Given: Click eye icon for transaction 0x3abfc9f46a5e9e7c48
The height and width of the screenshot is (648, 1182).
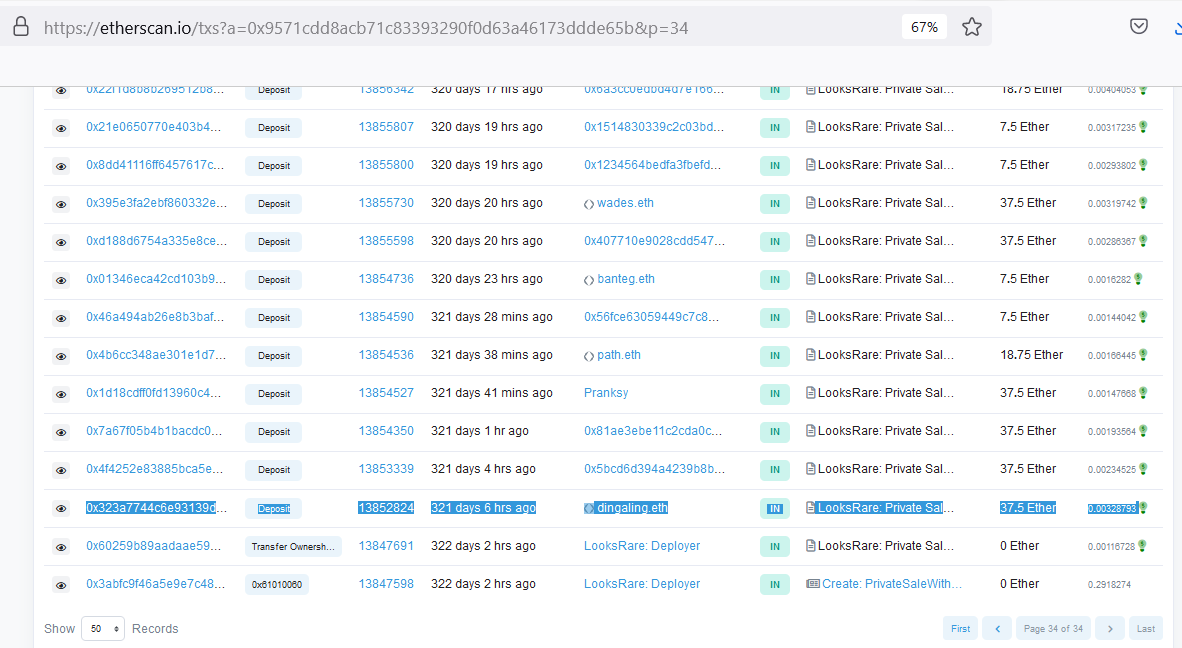Looking at the screenshot, I should [61, 585].
